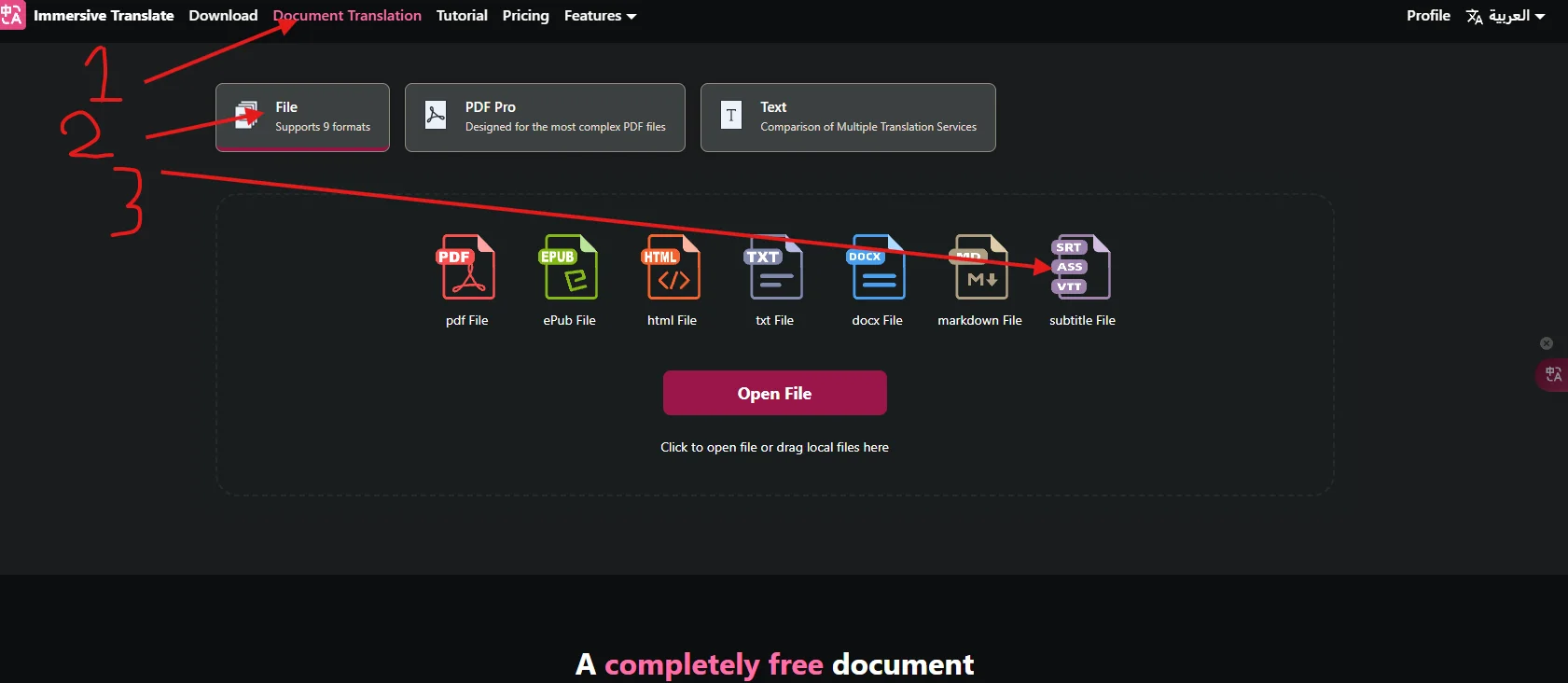Select the html File format icon
The height and width of the screenshot is (683, 1568).
pyautogui.click(x=672, y=267)
